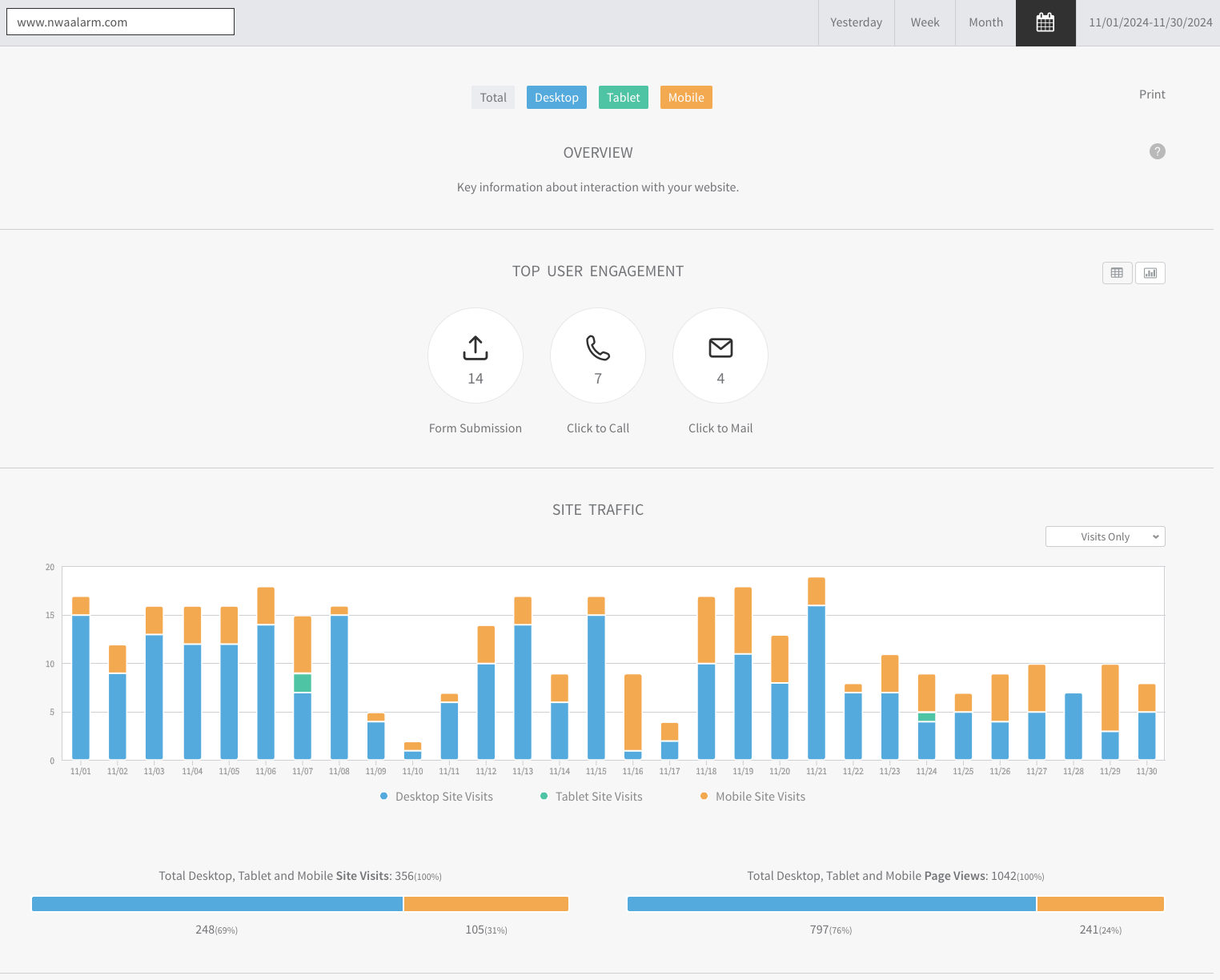Click the Print link
Image resolution: width=1220 pixels, height=980 pixels.
1152,94
